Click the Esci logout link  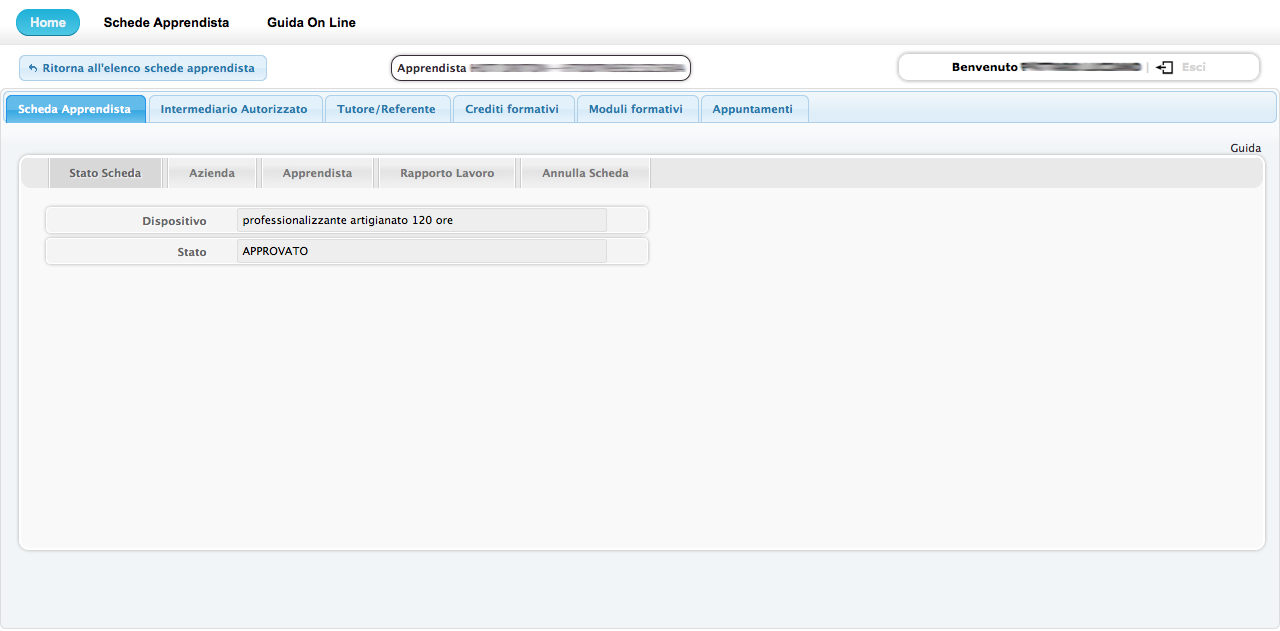pos(1193,67)
